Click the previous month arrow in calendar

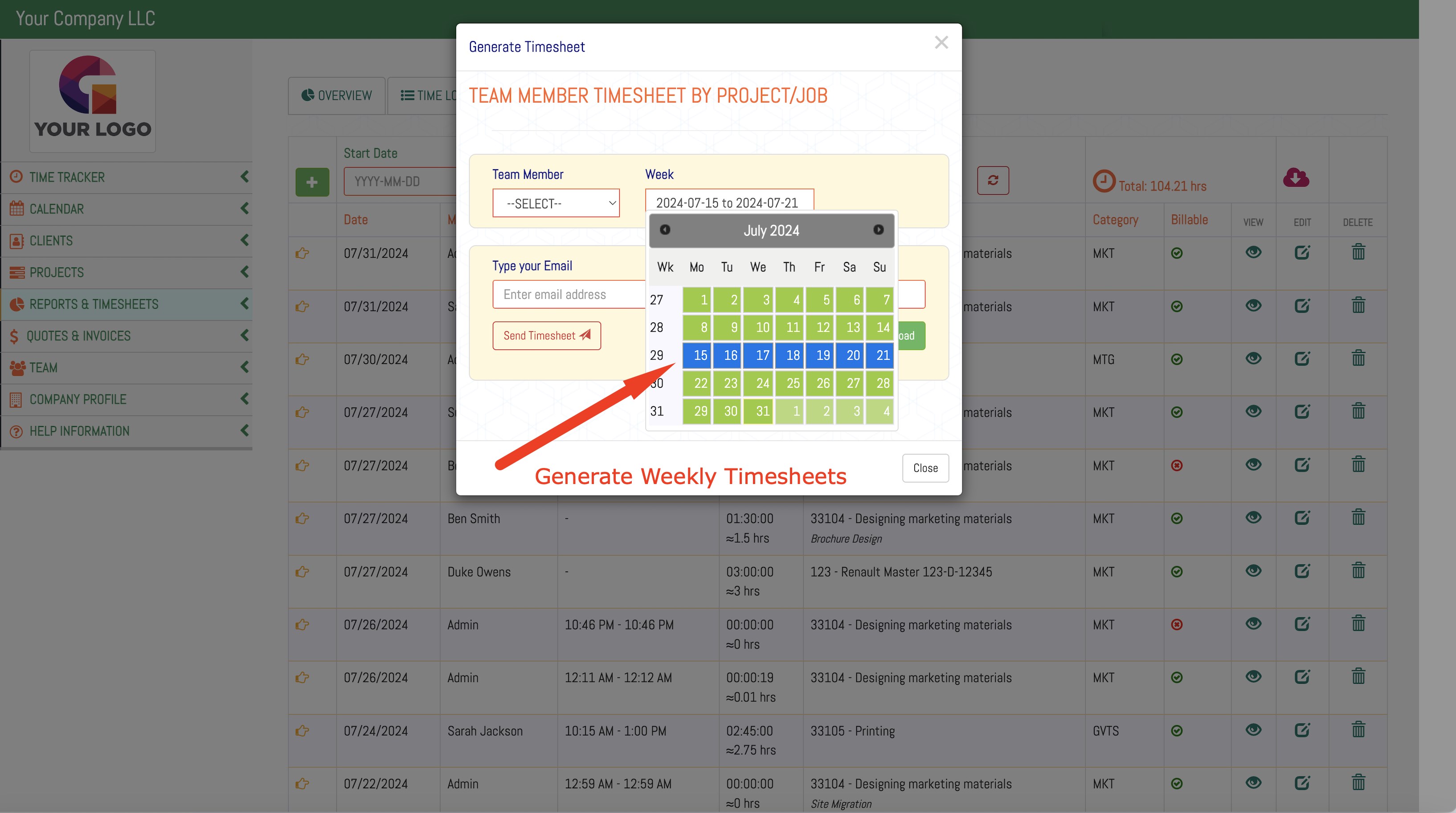click(x=665, y=230)
